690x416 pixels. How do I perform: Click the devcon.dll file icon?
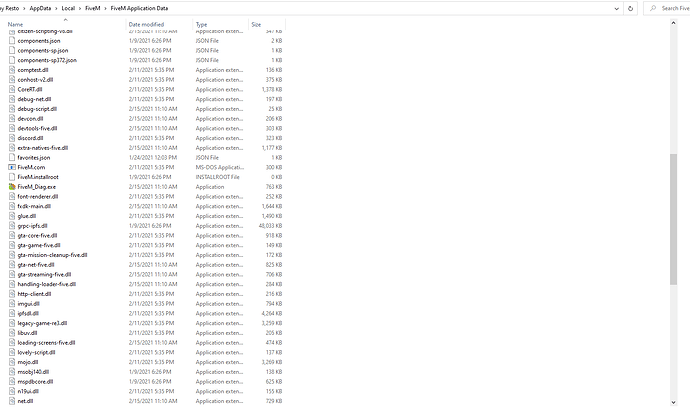click(x=12, y=119)
